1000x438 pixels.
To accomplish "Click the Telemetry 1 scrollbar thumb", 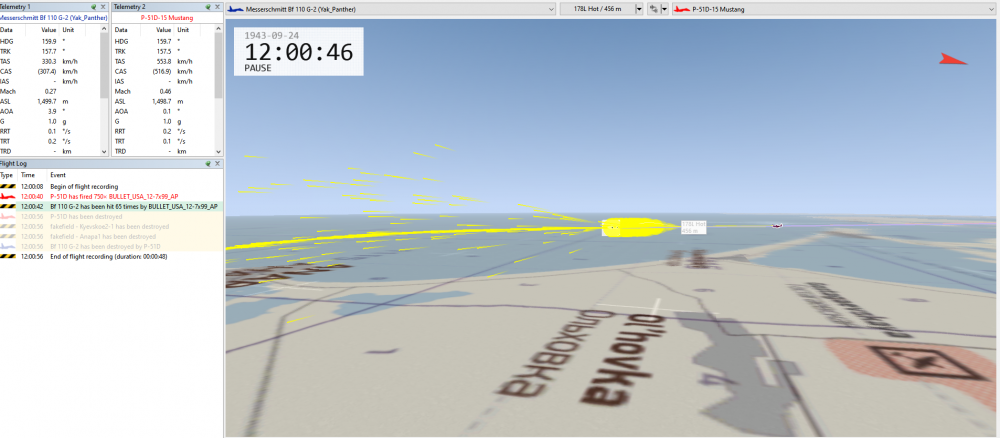I will tap(104, 66).
